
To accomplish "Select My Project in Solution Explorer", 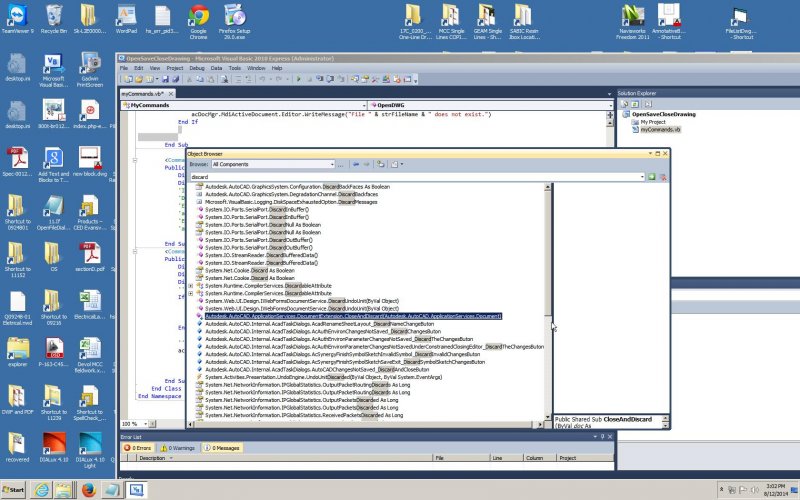I will coord(651,122).
